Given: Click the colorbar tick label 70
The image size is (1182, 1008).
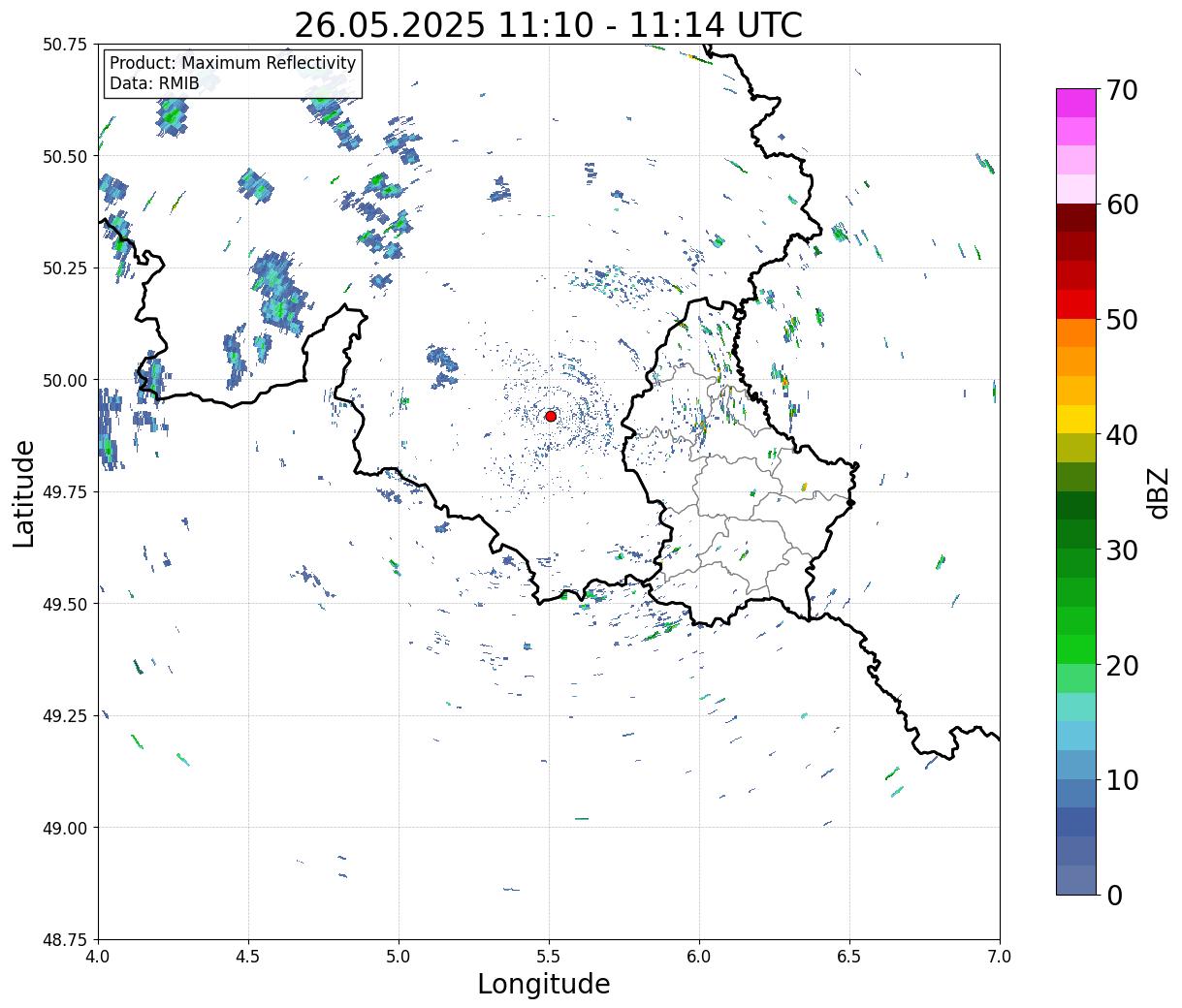Looking at the screenshot, I should (1123, 90).
